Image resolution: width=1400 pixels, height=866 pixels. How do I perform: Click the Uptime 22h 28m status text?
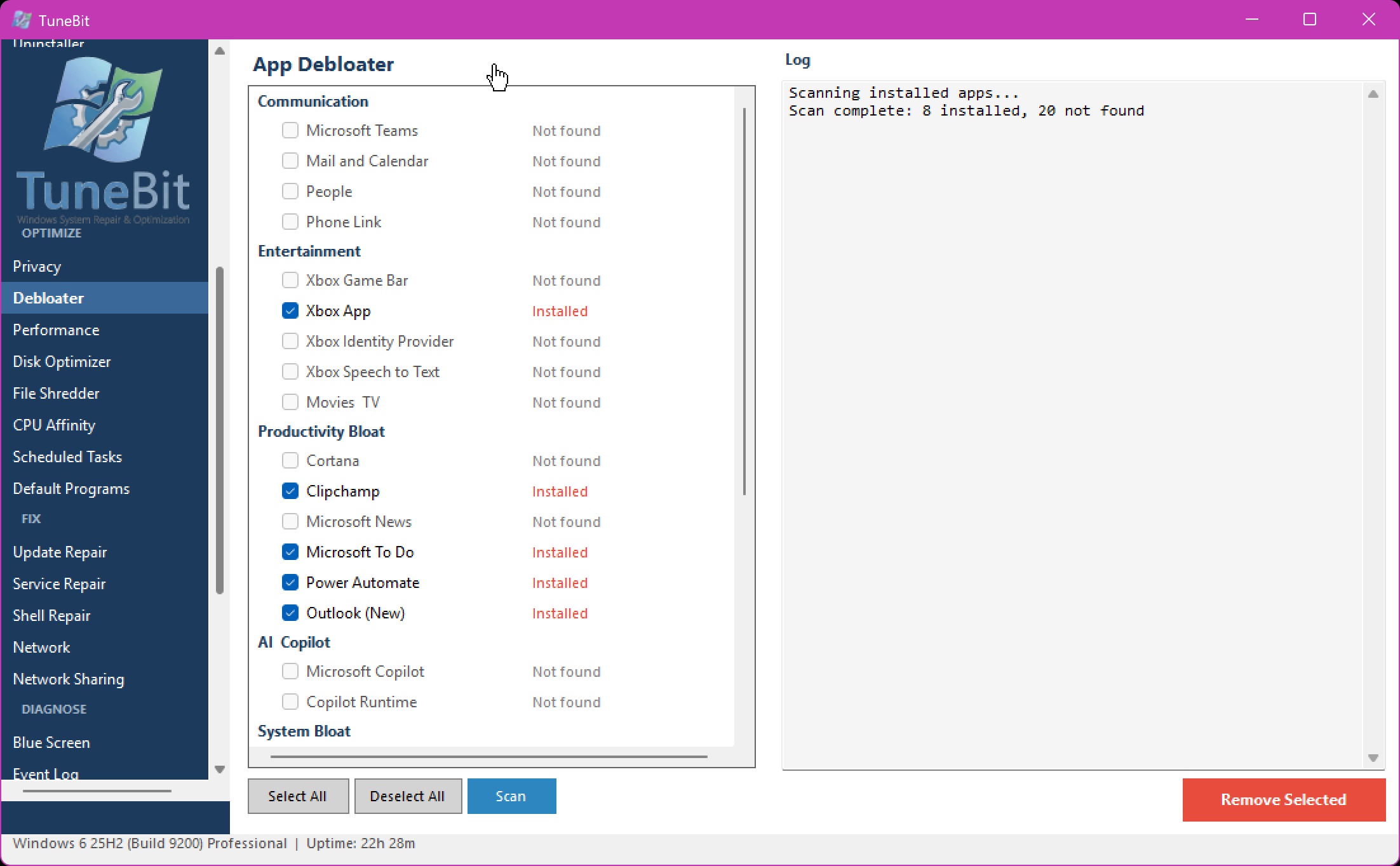361,843
